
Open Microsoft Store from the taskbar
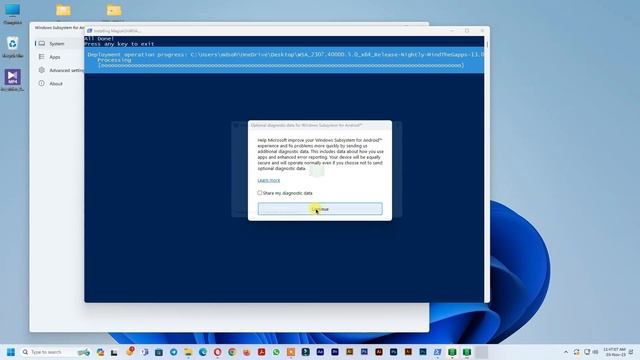click(159, 352)
